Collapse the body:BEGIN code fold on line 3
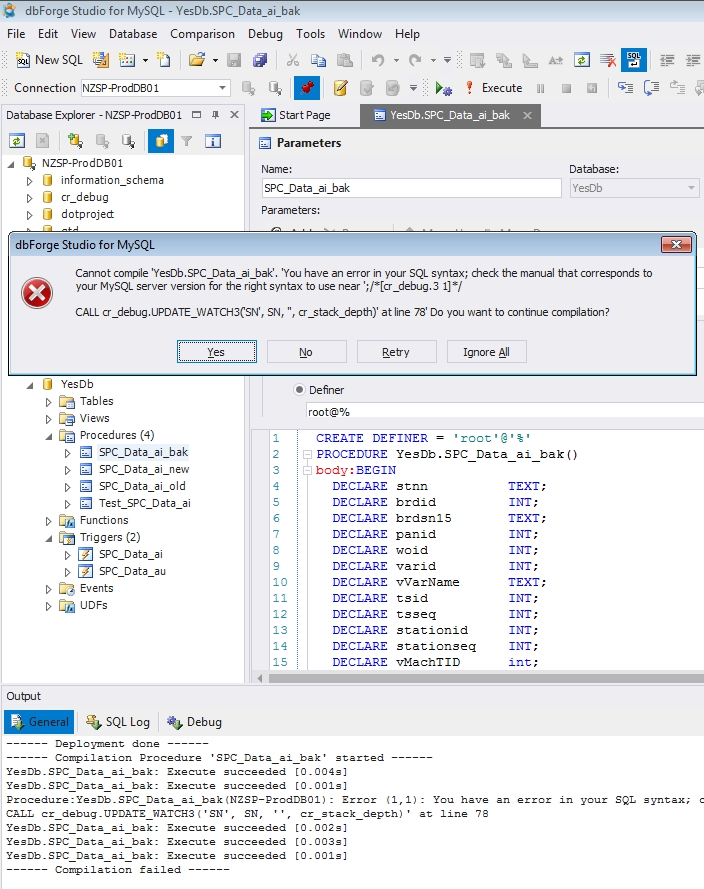The width and height of the screenshot is (704, 889). coord(307,470)
